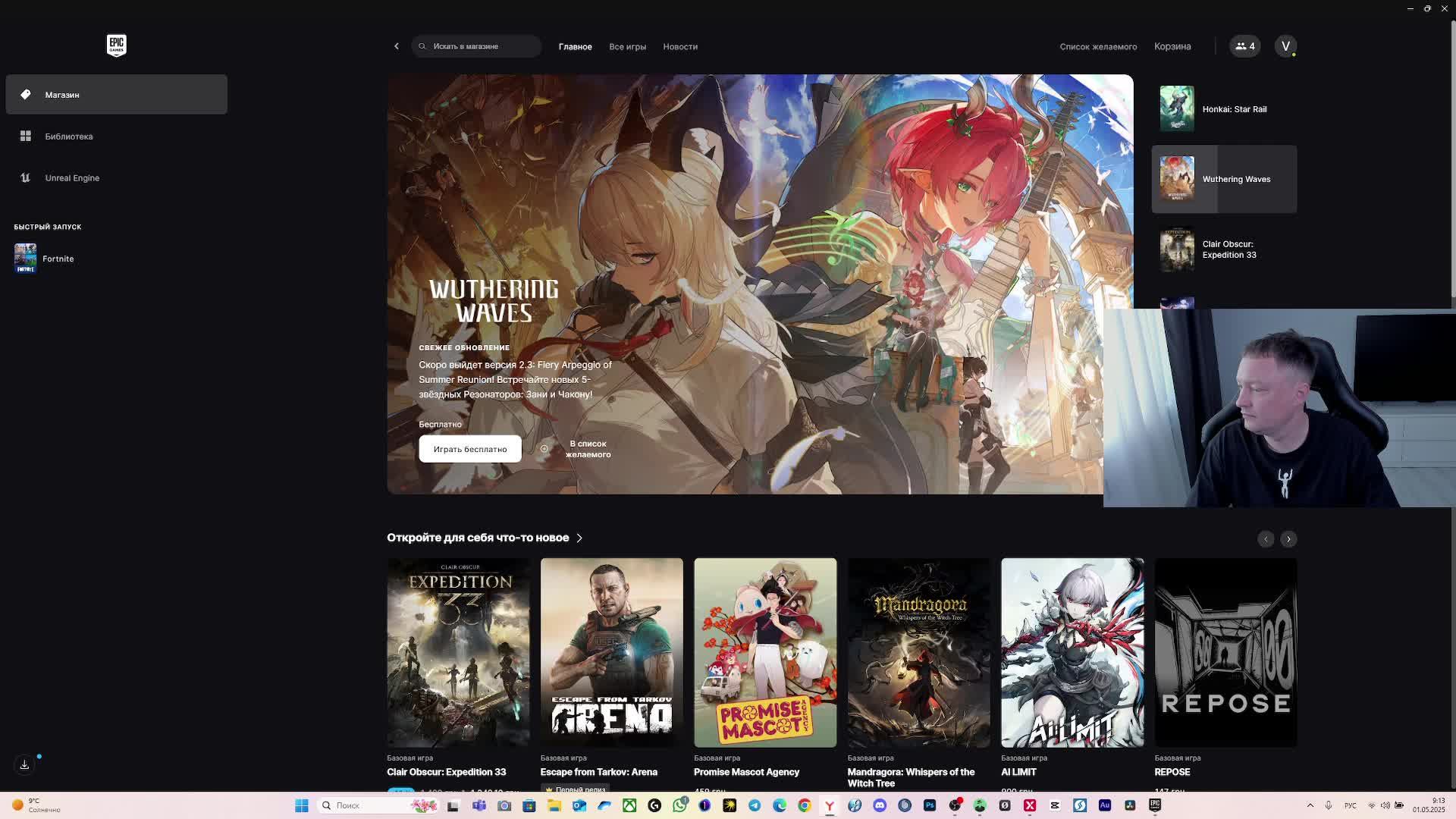Click the back arrow next to search
1456x819 pixels.
[396, 46]
